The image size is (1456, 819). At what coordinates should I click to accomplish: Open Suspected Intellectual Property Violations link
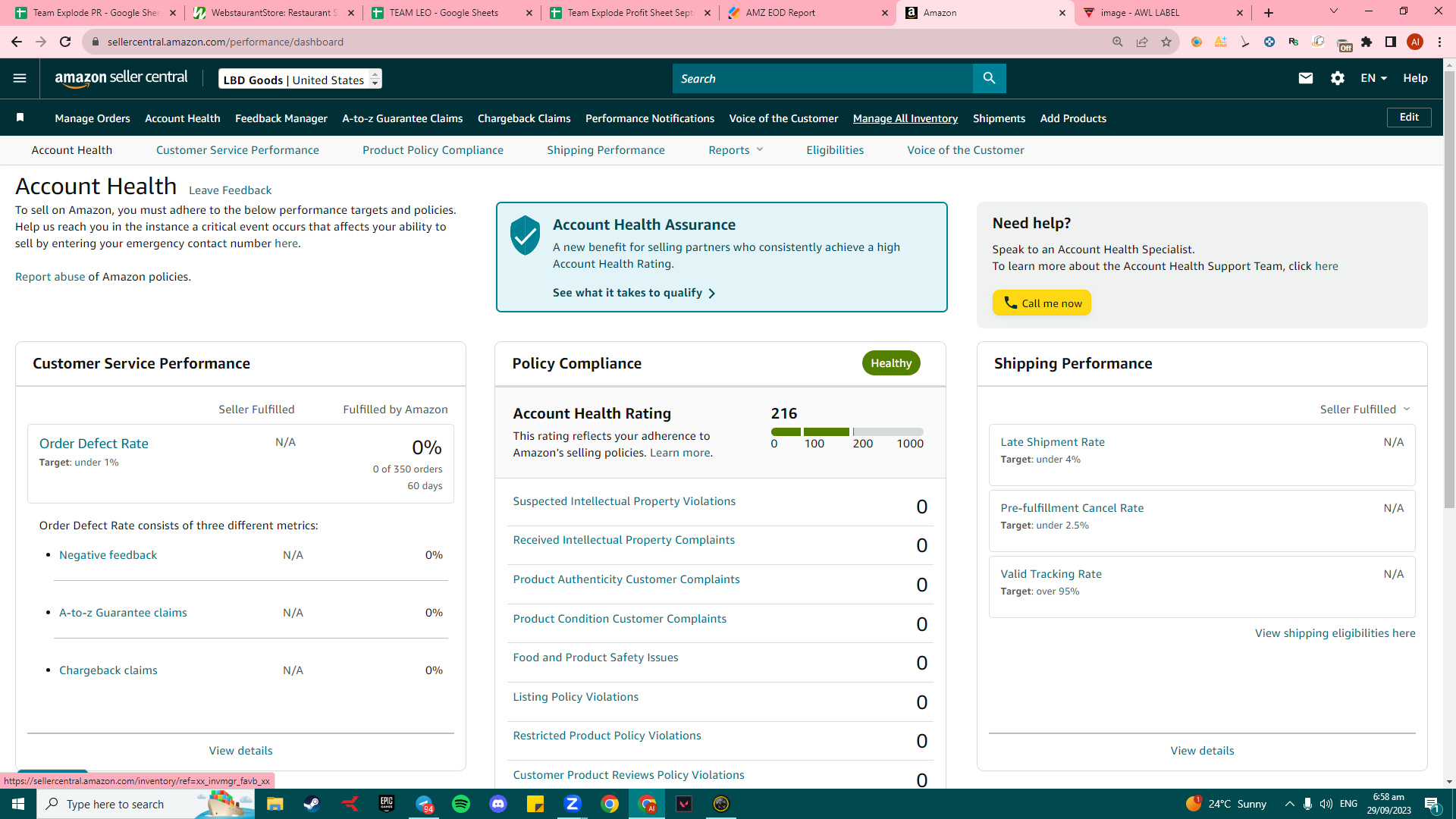(624, 501)
